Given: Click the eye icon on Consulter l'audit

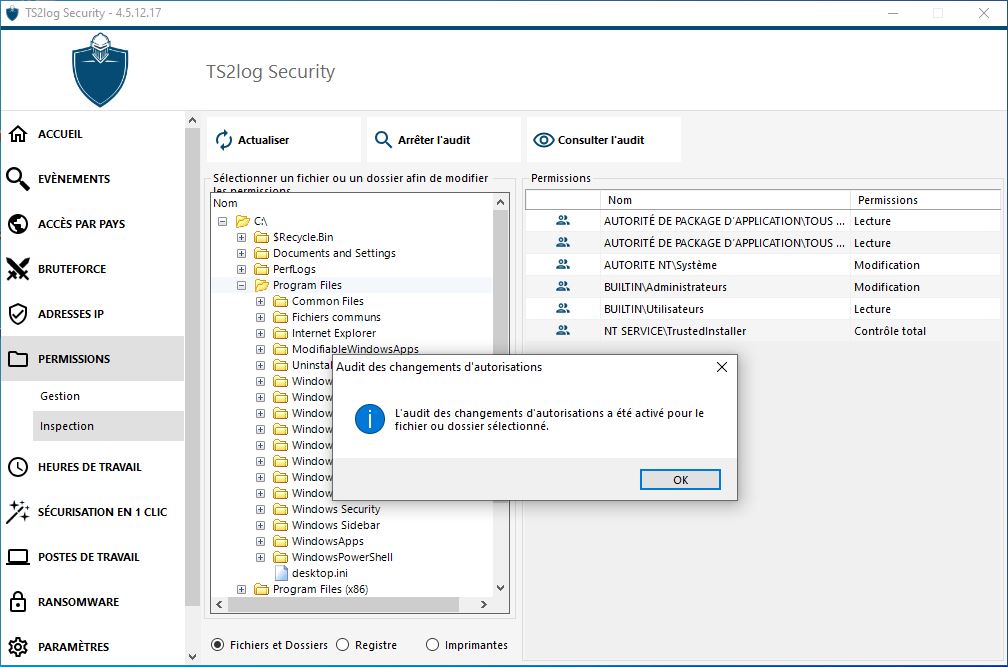Looking at the screenshot, I should [x=543, y=139].
